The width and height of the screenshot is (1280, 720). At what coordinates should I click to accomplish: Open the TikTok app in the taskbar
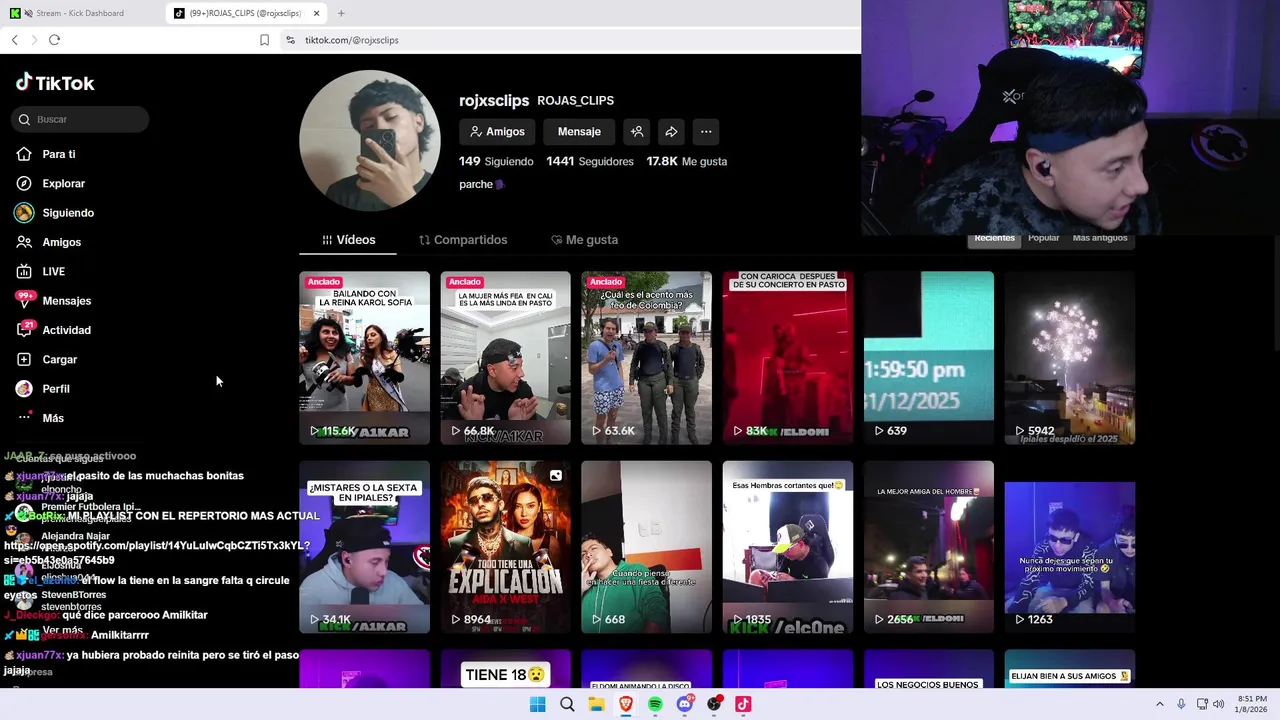743,704
